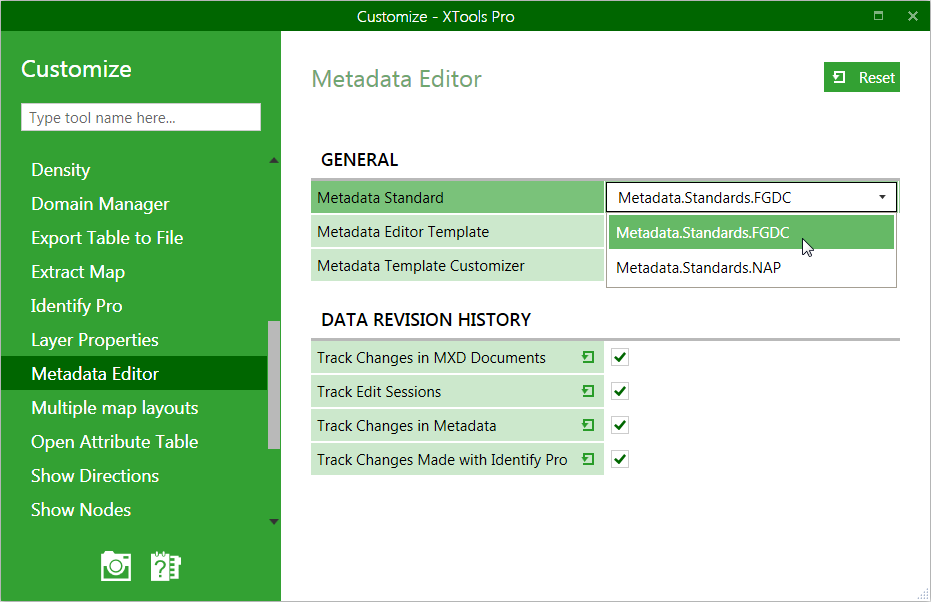Select the Metadata Editor Template row
Viewport: 931px width, 602px height.
tap(457, 232)
